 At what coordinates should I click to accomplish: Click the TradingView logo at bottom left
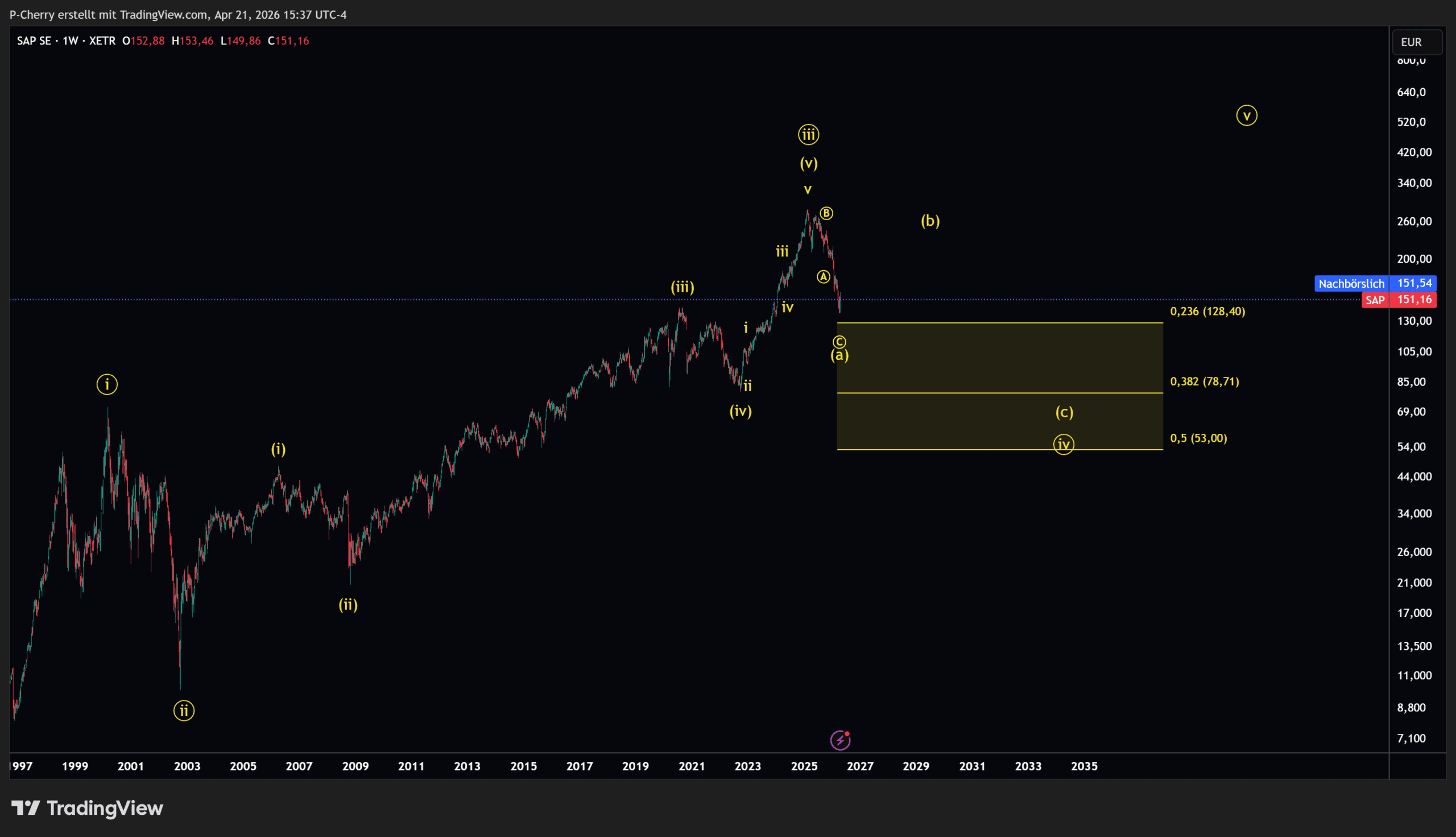[88, 808]
